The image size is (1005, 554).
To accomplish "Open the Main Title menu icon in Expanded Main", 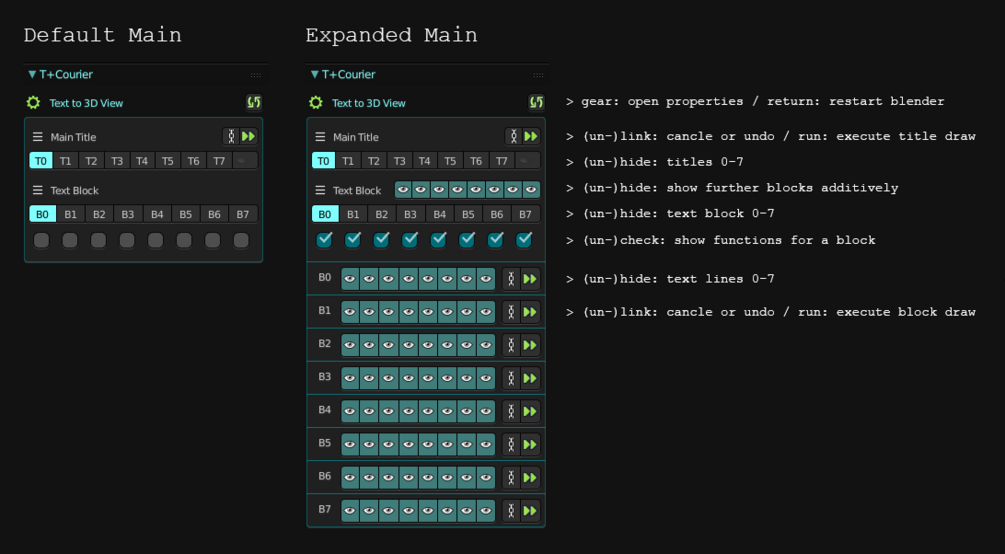I will click(320, 137).
